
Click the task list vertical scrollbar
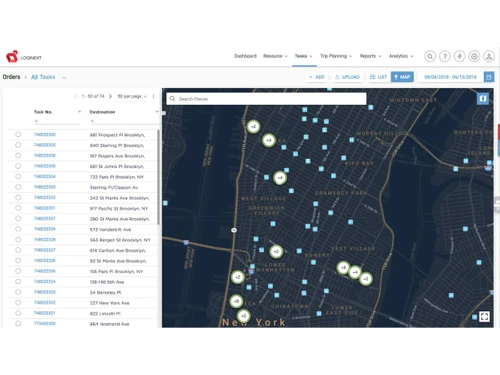coord(158,177)
